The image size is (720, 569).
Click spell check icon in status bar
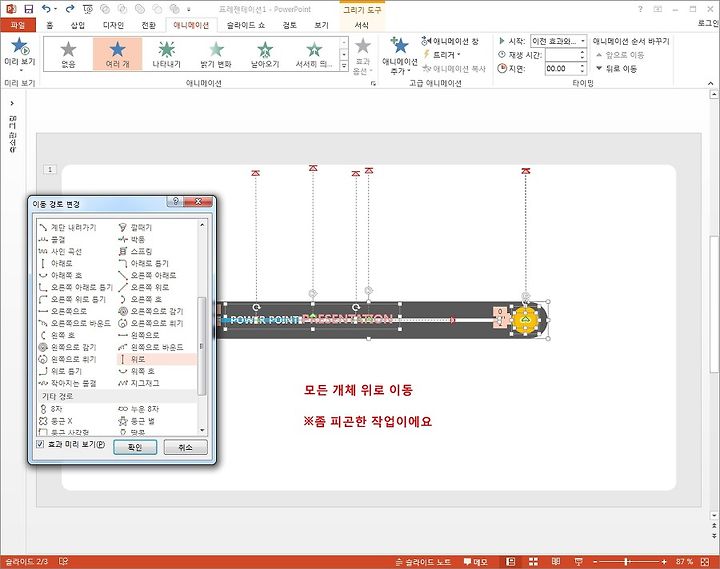63,561
